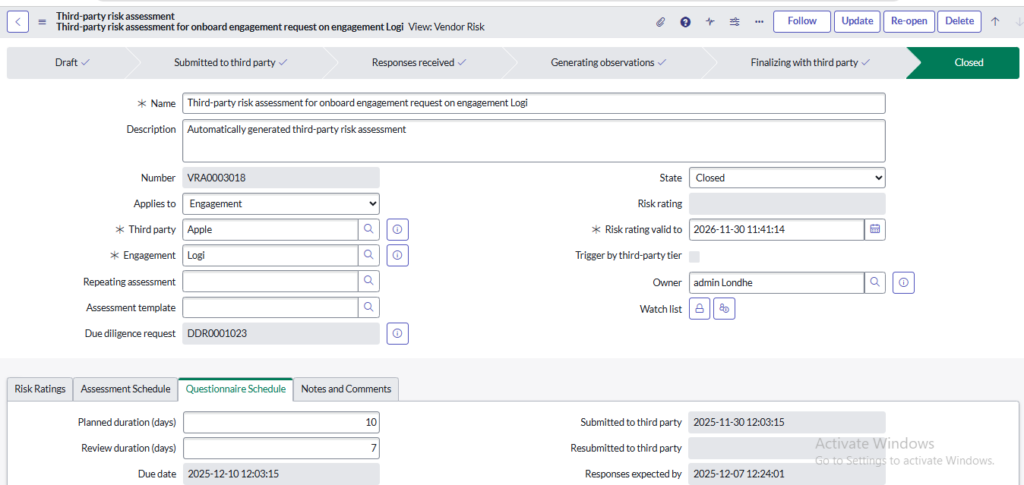Open the help question mark icon
This screenshot has height=485, width=1024.
click(x=685, y=21)
